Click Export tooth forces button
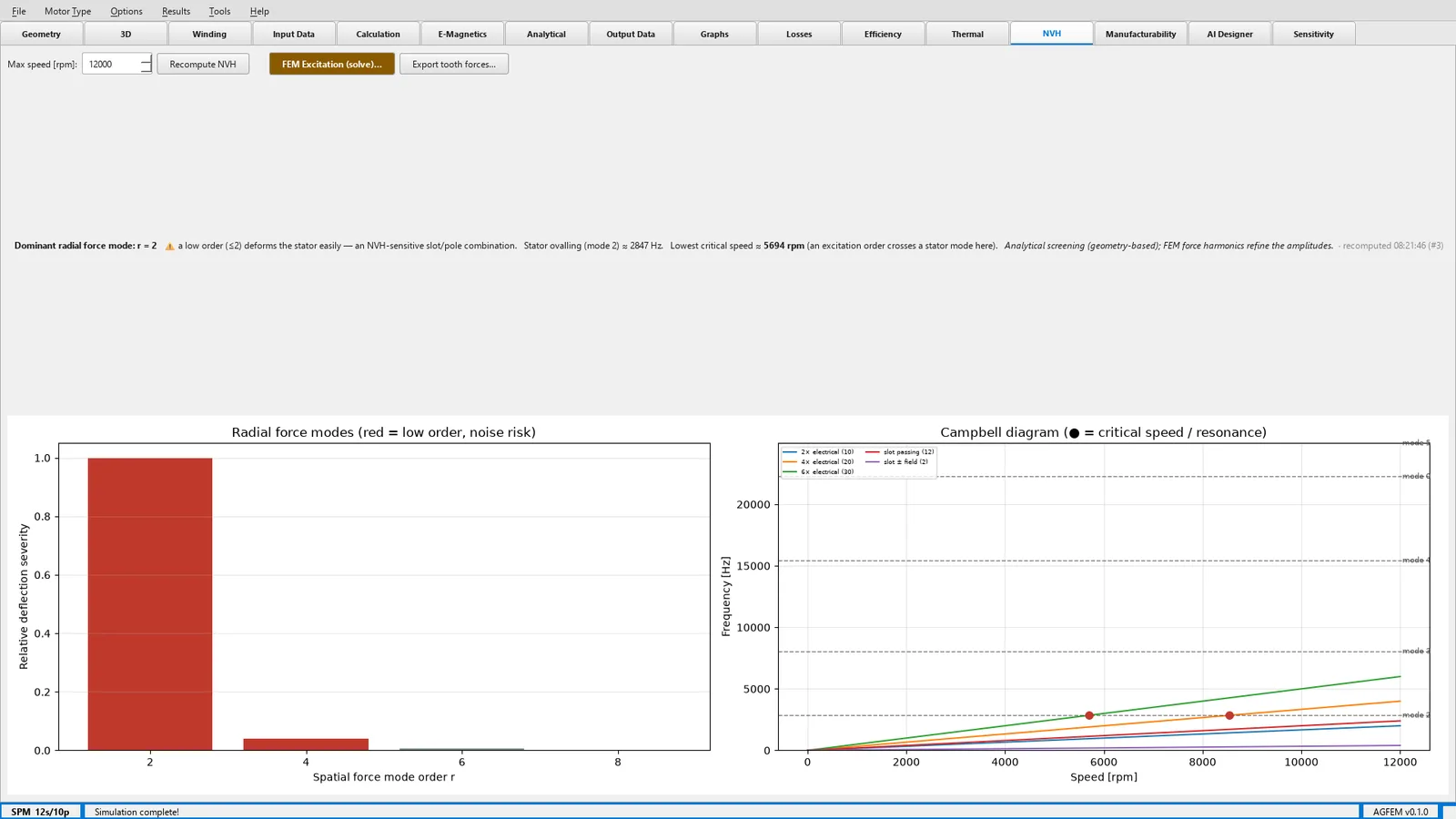Screen dimensions: 1456x819 pos(454,64)
